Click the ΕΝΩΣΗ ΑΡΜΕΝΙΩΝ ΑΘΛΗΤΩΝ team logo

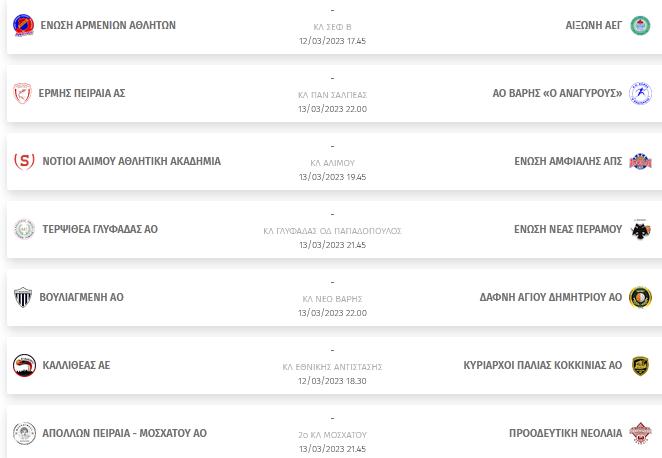click(24, 25)
